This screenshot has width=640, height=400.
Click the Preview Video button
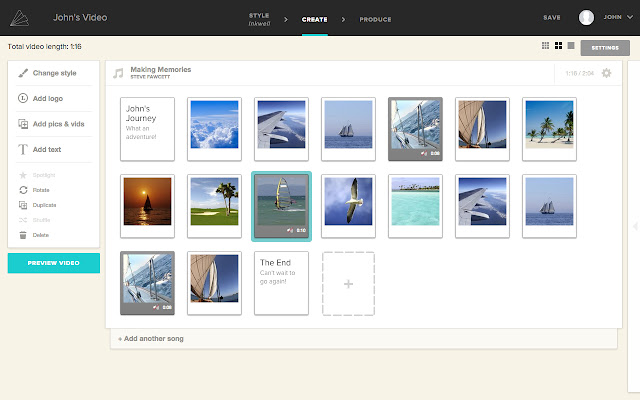click(x=53, y=263)
